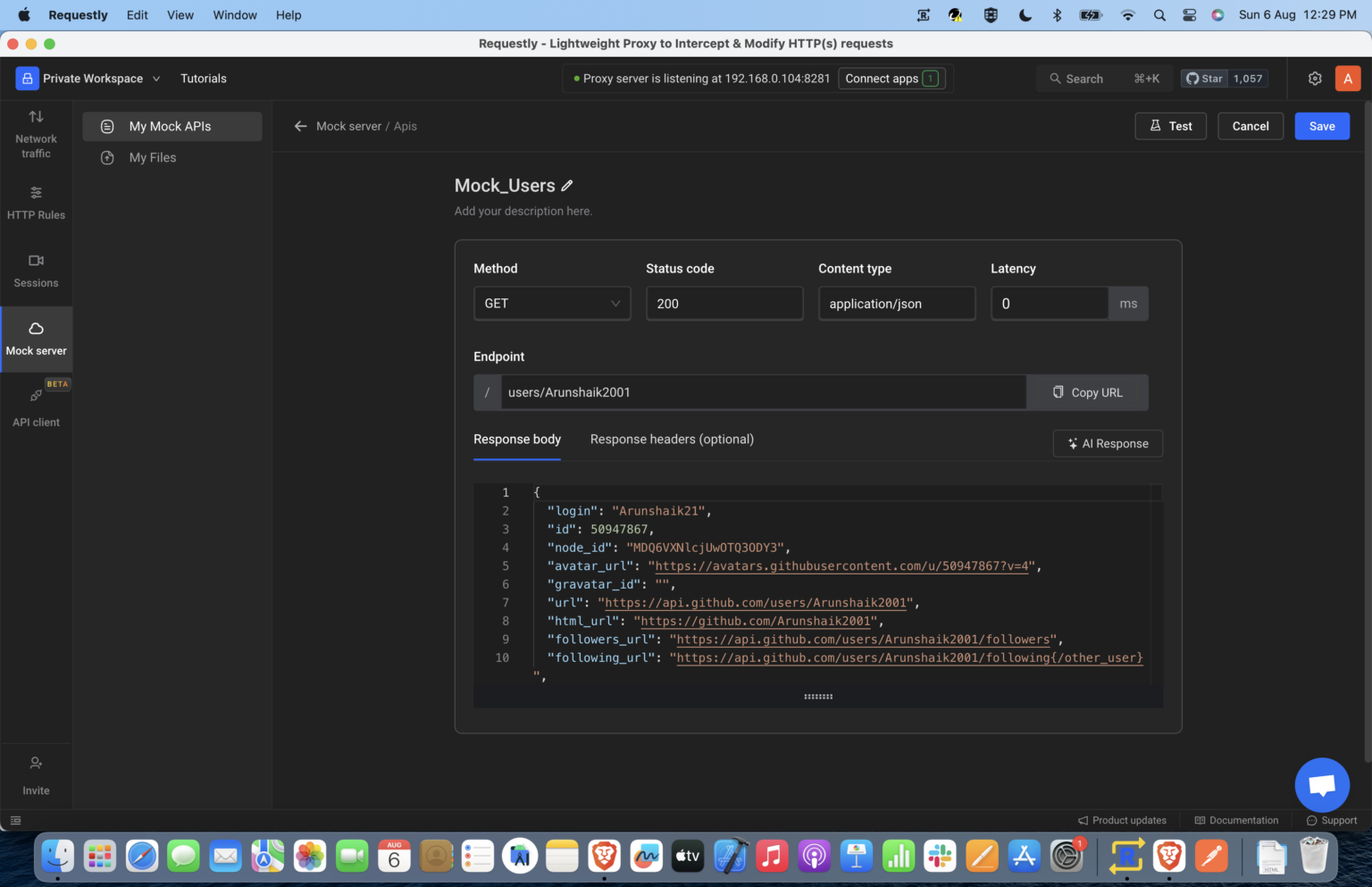Screen dimensions: 1372x887
Task: Generate an AI Response
Action: point(1108,443)
